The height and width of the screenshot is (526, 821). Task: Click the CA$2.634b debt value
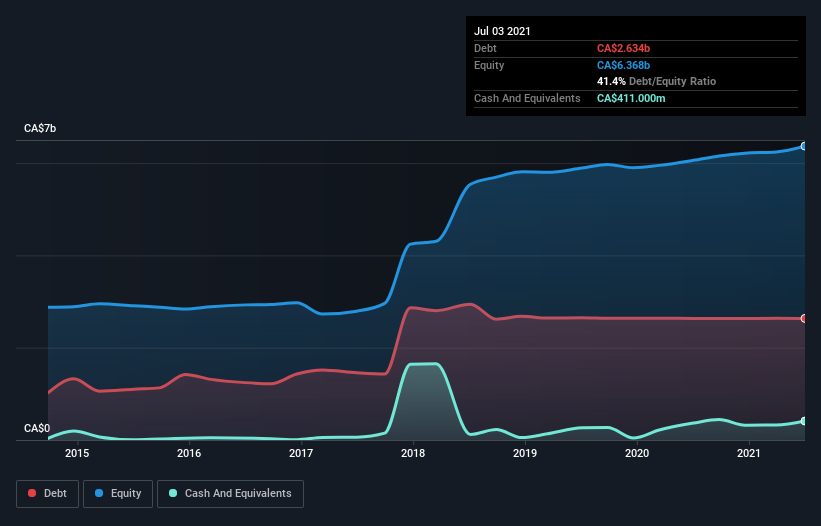point(623,48)
